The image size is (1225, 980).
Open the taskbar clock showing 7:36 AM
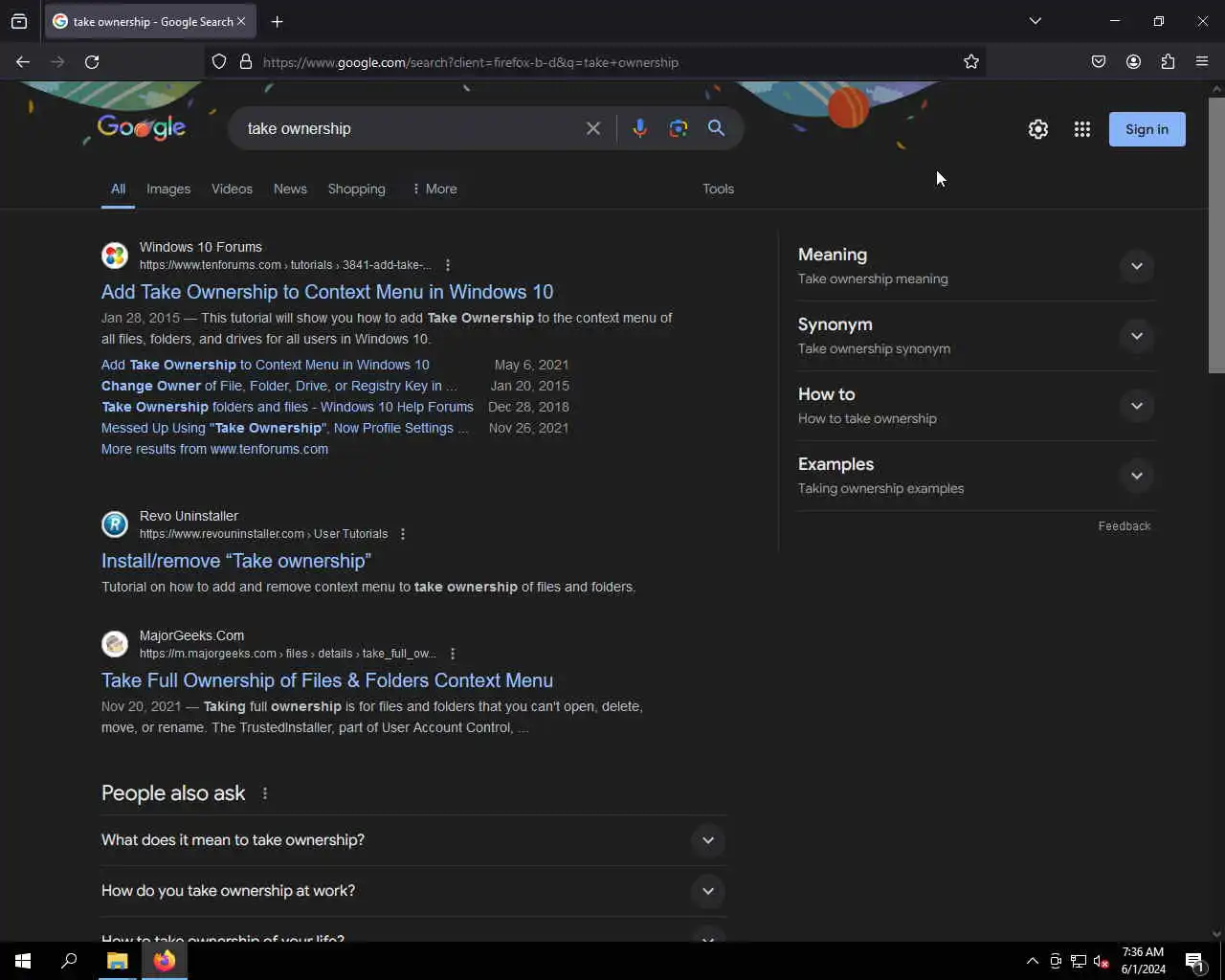click(1143, 961)
